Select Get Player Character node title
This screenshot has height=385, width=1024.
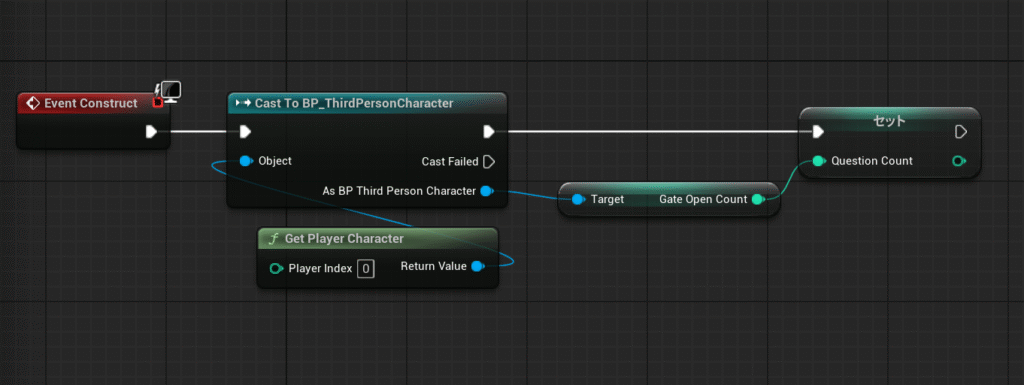click(344, 239)
